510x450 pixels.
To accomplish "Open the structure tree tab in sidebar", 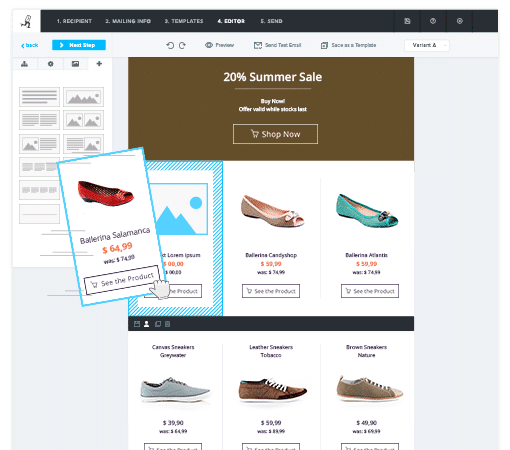I will 25,64.
